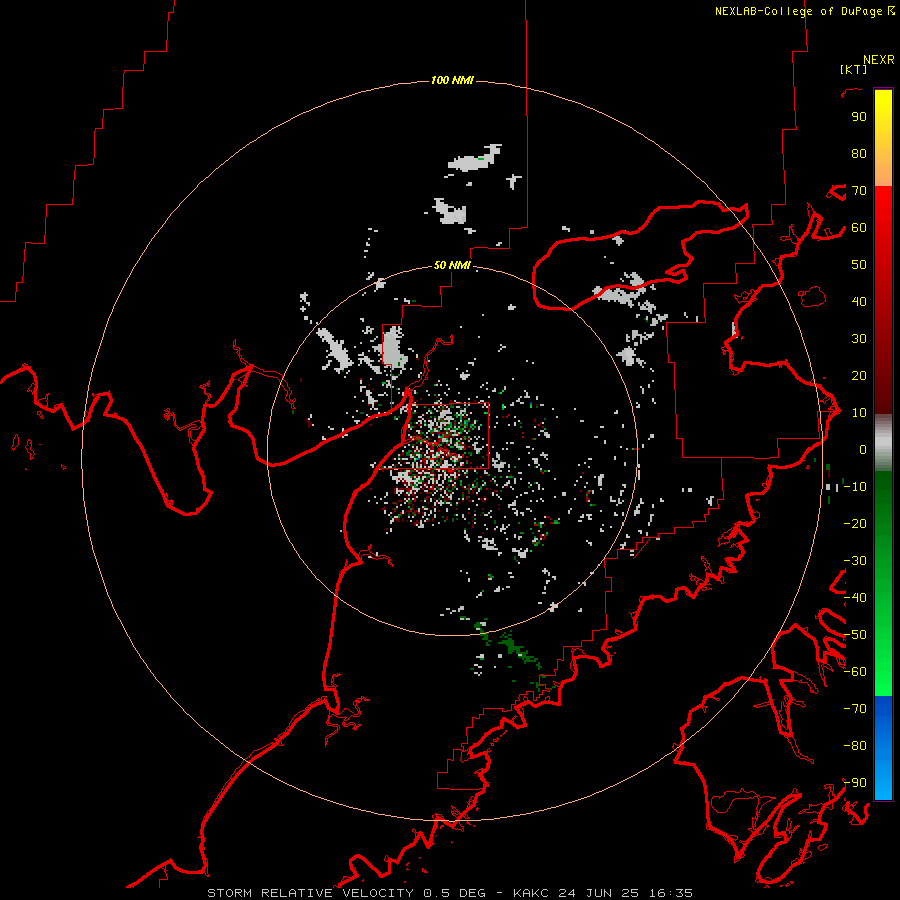Click the -90 value on the velocity scale
This screenshot has width=900, height=900.
[855, 783]
